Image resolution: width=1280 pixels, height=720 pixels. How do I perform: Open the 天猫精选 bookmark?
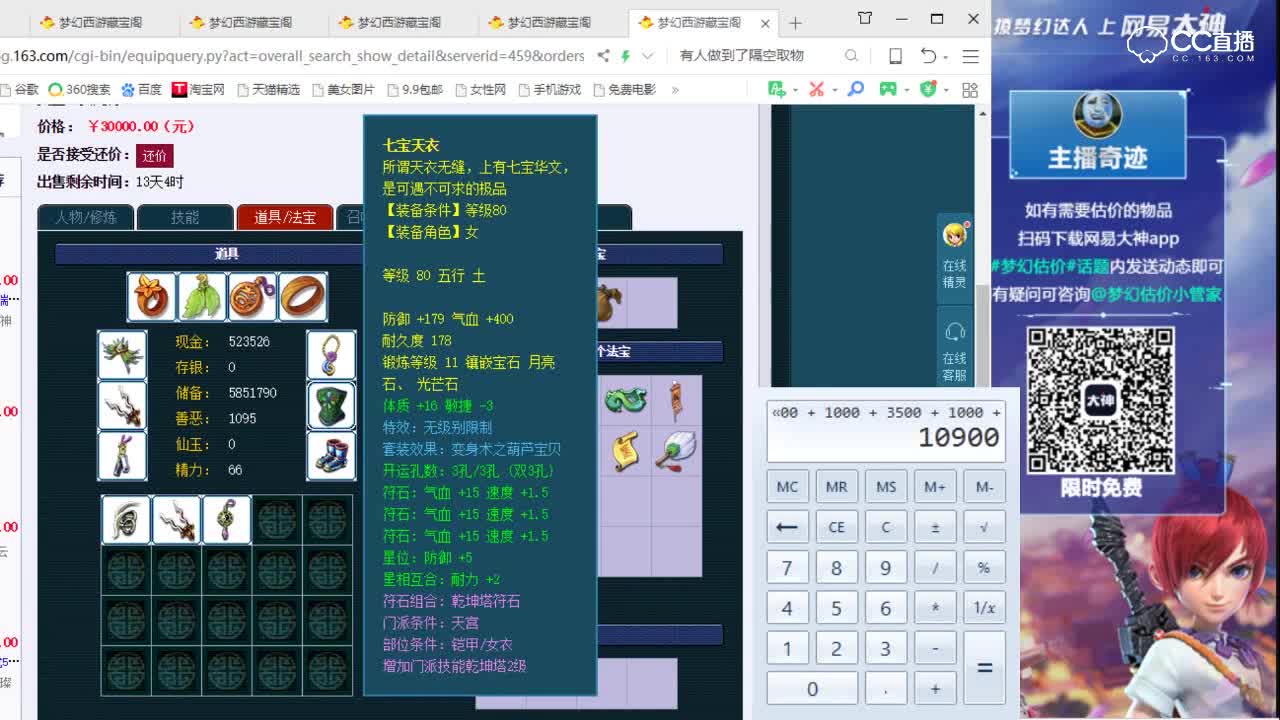[268, 90]
